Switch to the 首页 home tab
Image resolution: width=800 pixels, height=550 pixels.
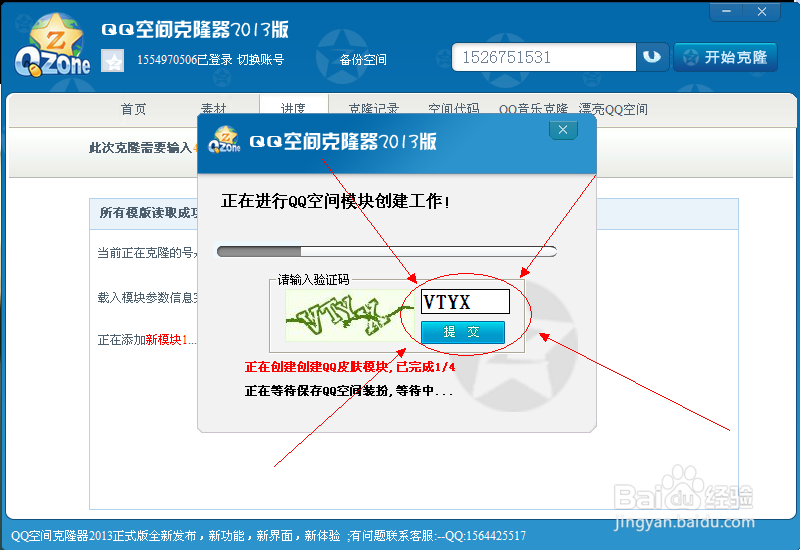(133, 109)
